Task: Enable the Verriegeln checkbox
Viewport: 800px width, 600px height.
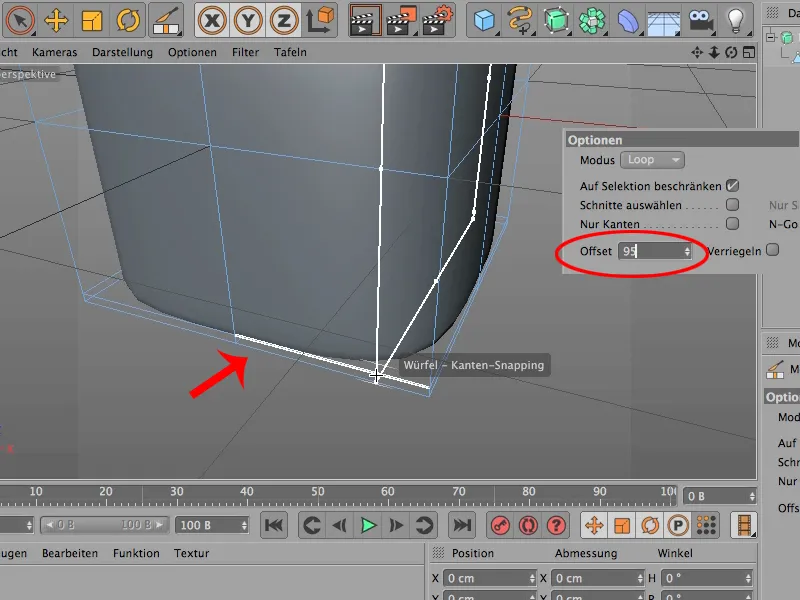Action: pyautogui.click(x=773, y=250)
